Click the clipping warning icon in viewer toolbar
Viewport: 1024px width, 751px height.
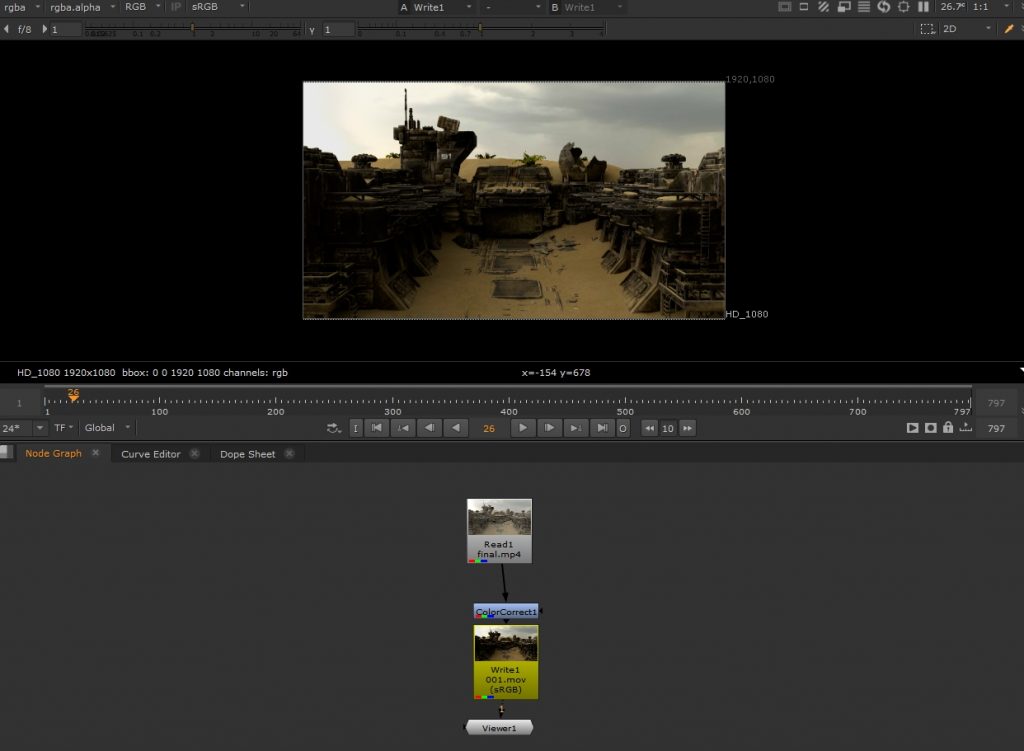pos(785,7)
